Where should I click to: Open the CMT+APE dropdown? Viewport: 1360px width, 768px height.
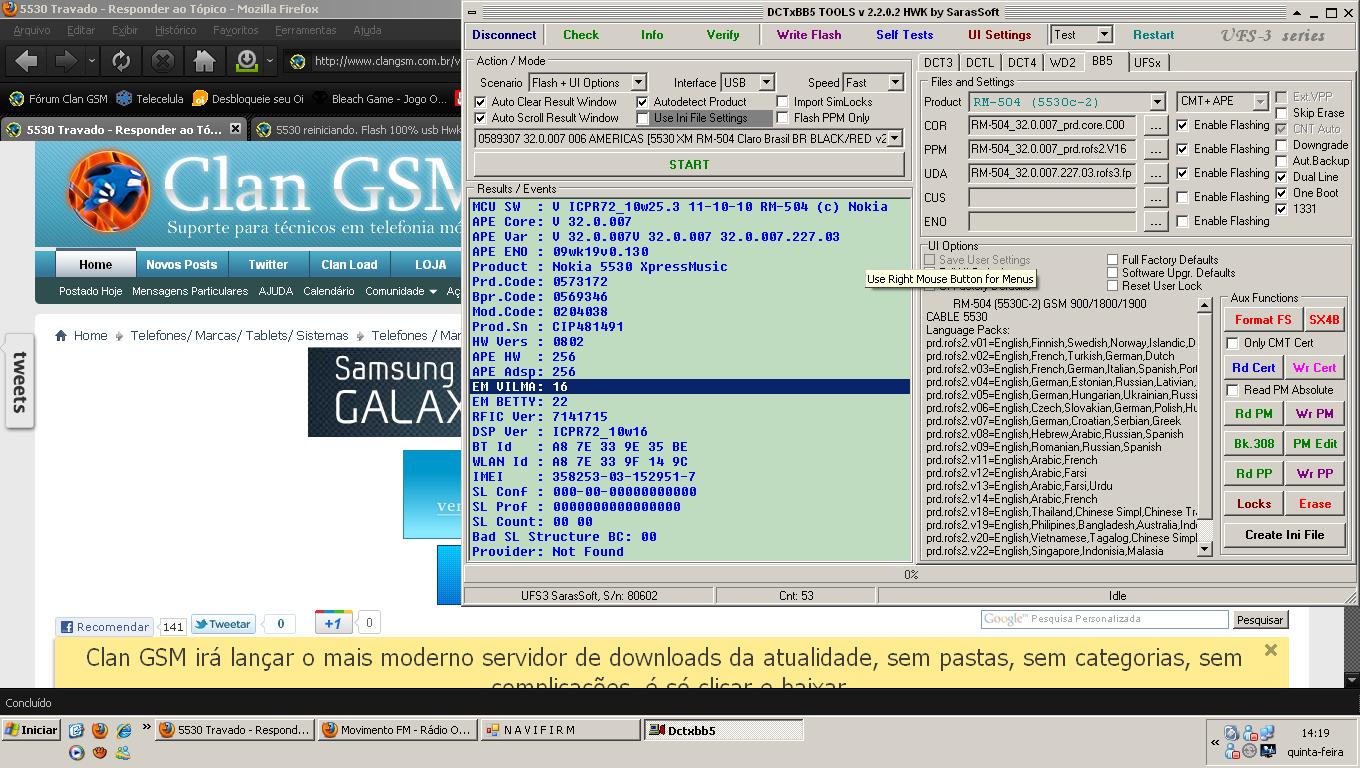coord(1260,102)
